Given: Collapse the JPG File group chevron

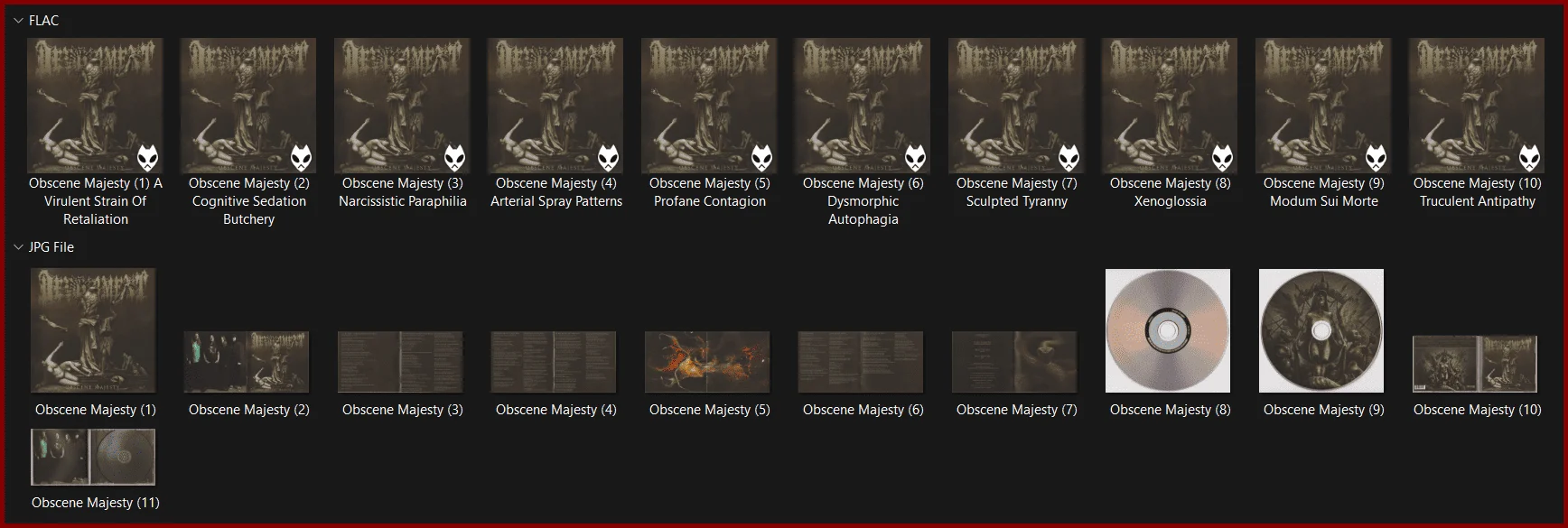Looking at the screenshot, I should click(18, 247).
